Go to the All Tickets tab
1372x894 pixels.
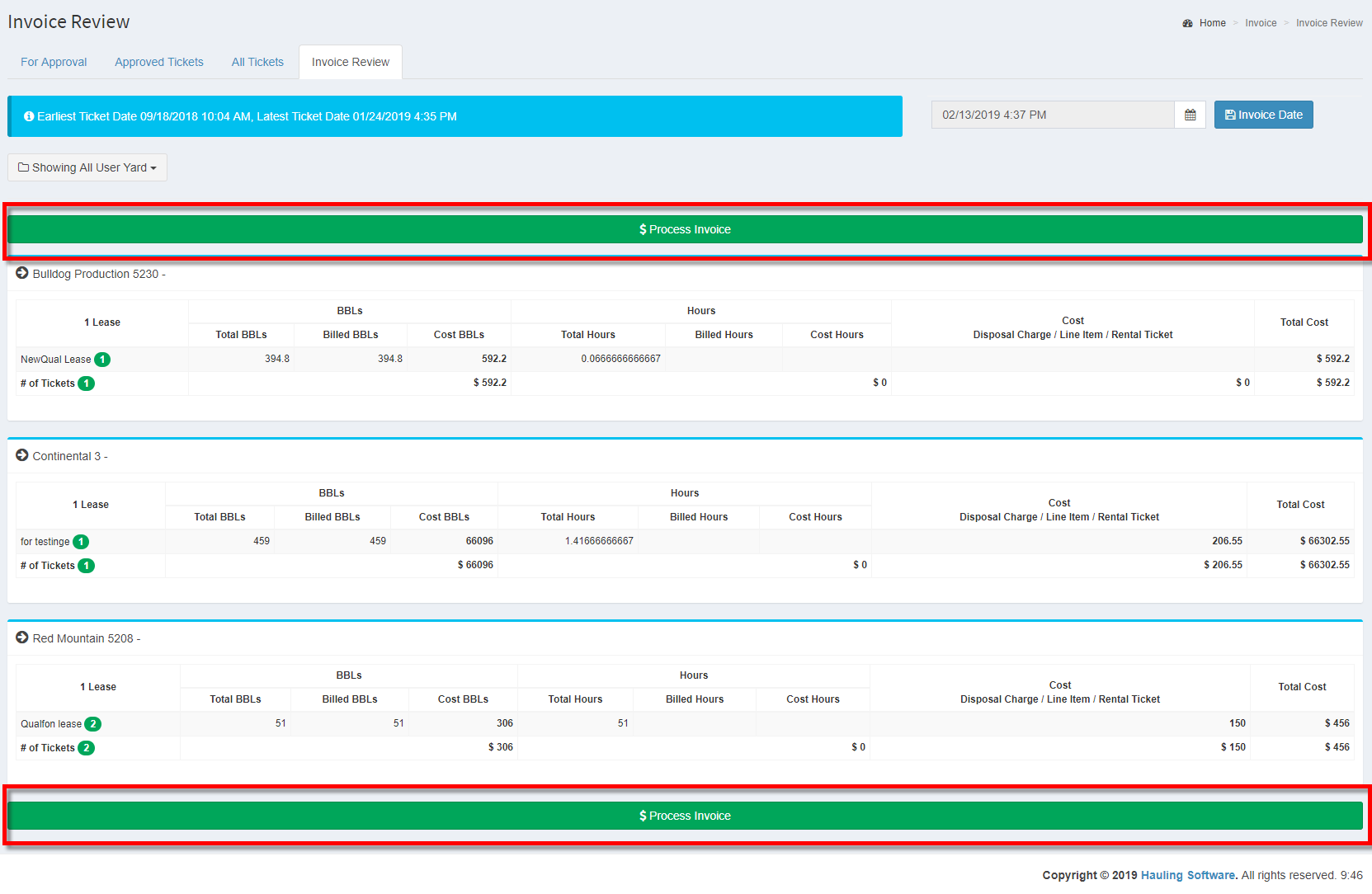257,62
